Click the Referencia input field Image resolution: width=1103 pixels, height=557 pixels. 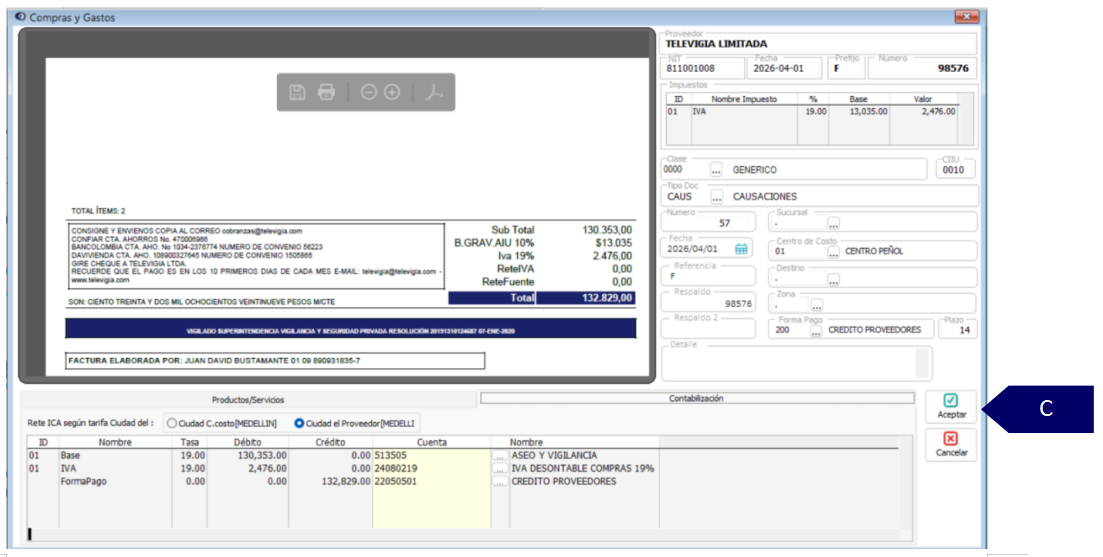pyautogui.click(x=708, y=276)
